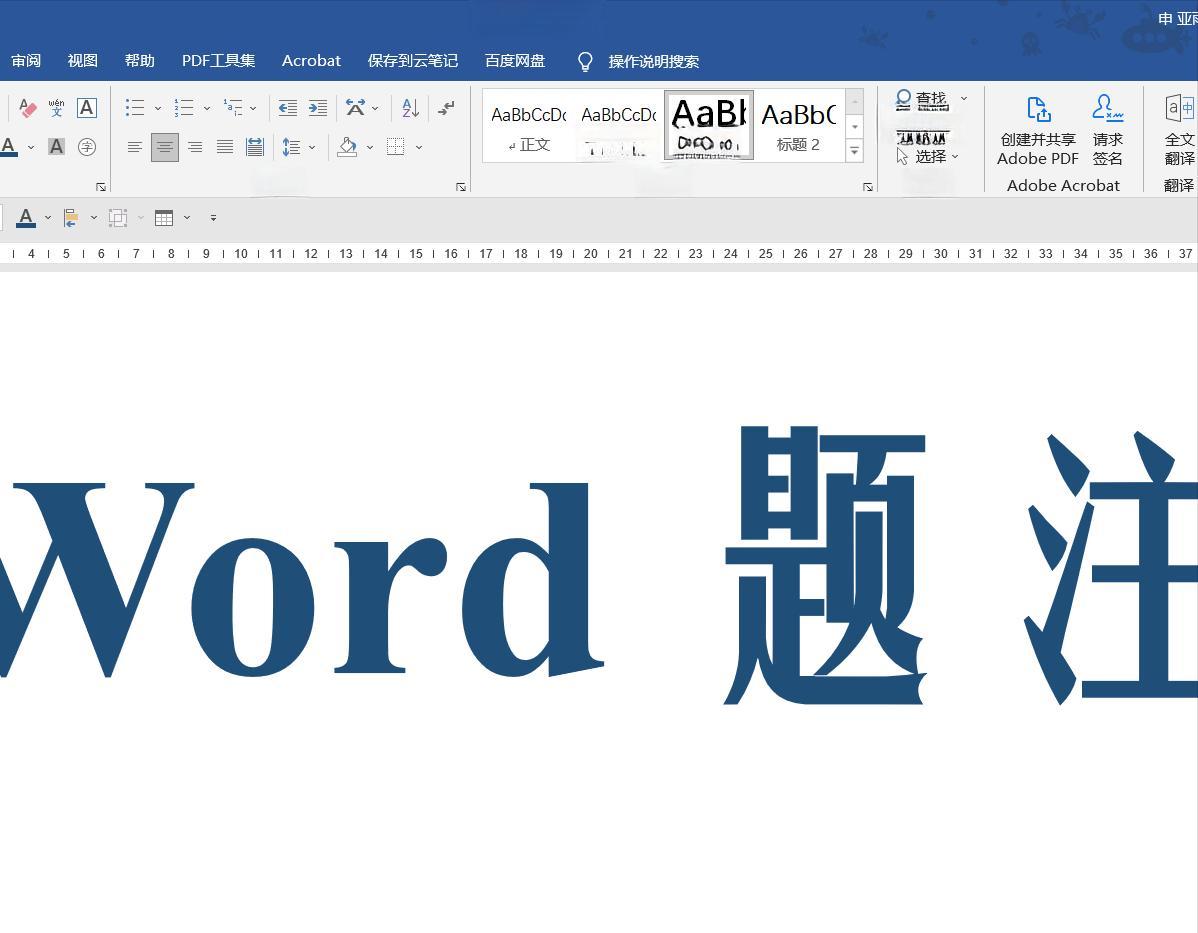The width and height of the screenshot is (1198, 933).
Task: Toggle the character border (boxed A)
Action: 87,108
